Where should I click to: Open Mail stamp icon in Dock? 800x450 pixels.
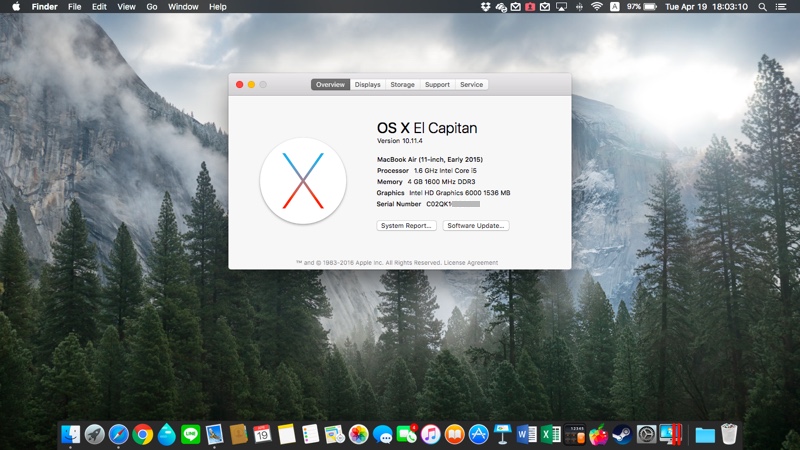(214, 435)
